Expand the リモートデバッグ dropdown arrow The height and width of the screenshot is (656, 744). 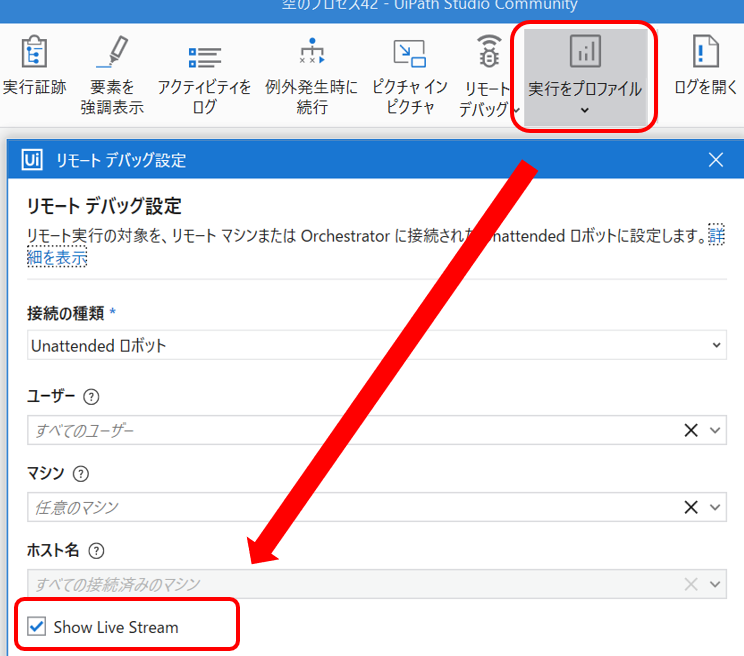click(516, 110)
